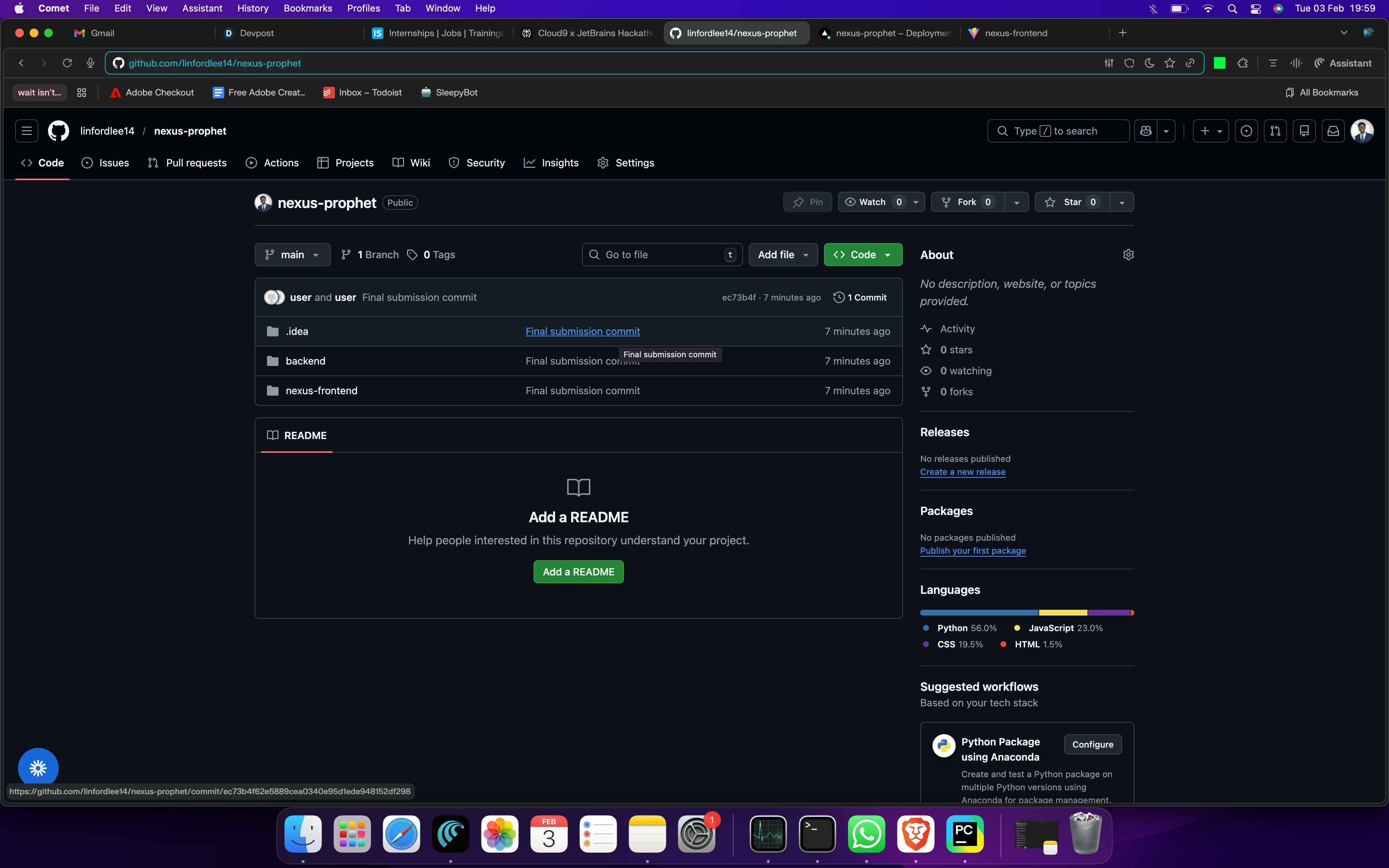Screen dimensions: 1389x868
Task: Click the Python segment of languages bar
Action: click(978, 613)
